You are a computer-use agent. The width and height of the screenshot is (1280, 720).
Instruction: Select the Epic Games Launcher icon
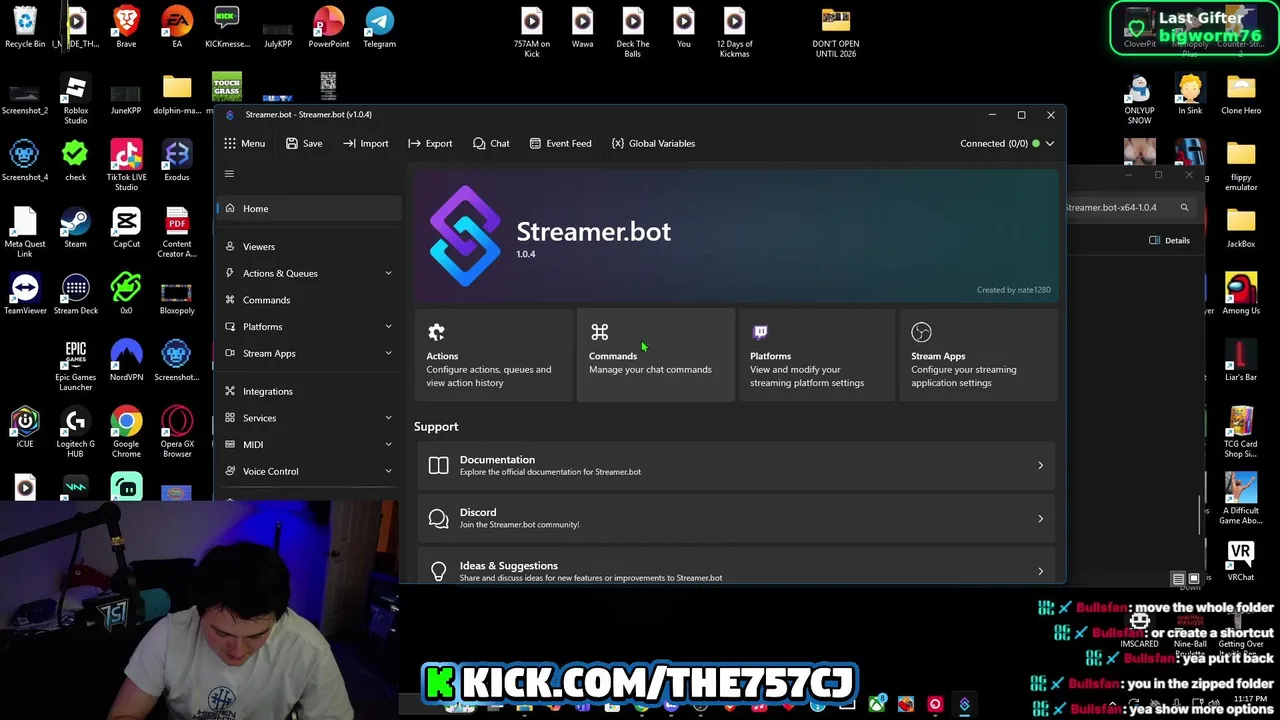click(x=75, y=366)
